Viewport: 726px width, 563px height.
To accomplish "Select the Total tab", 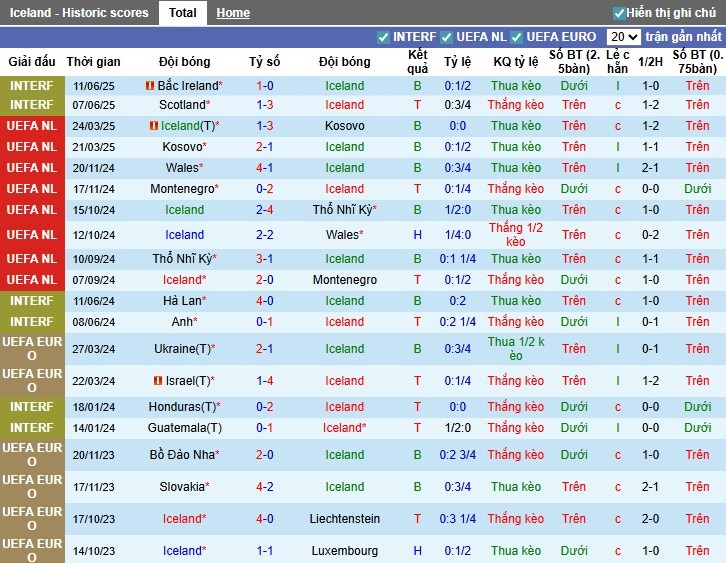I will tap(182, 13).
